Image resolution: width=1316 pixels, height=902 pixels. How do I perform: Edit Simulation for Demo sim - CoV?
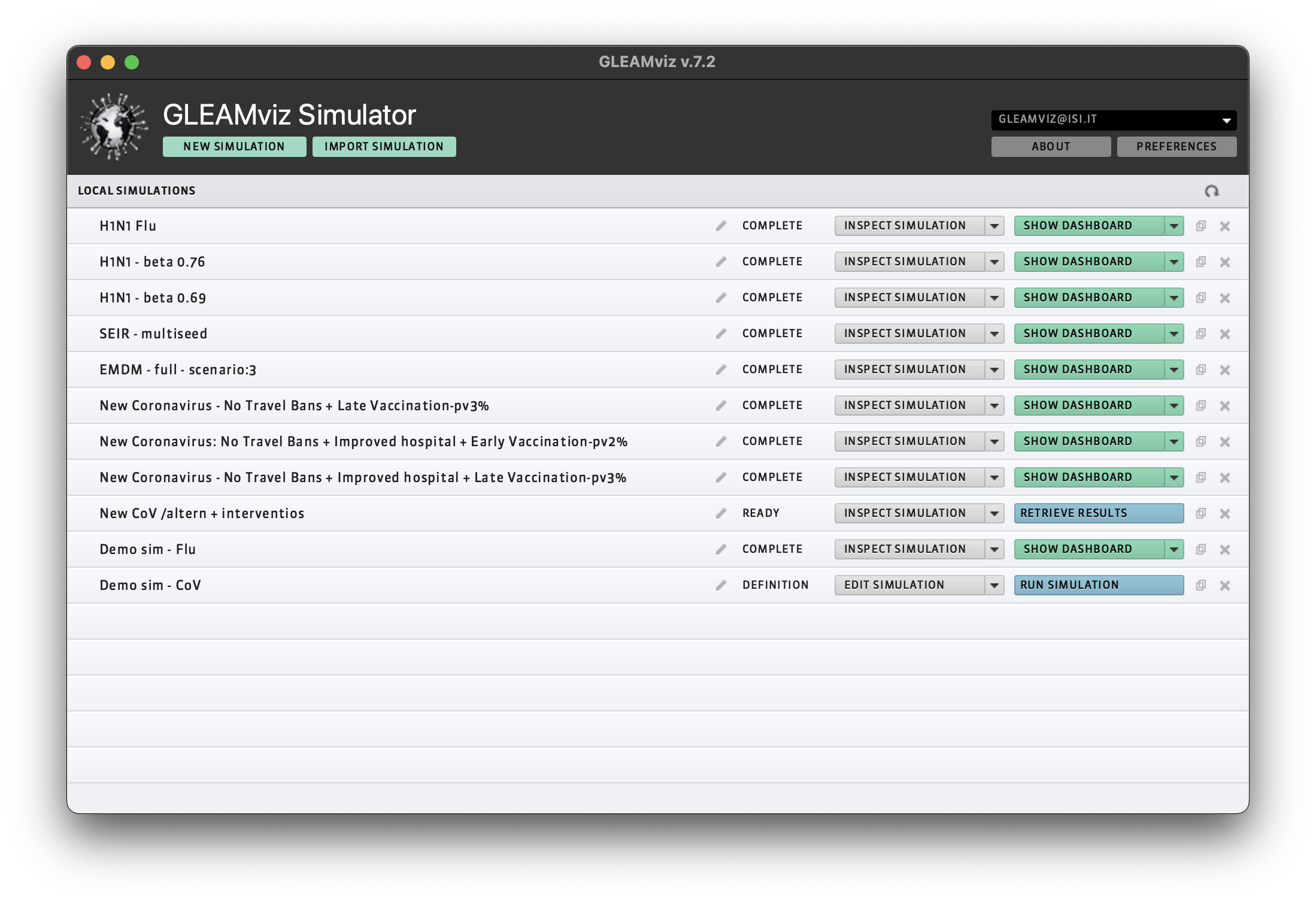(x=909, y=585)
